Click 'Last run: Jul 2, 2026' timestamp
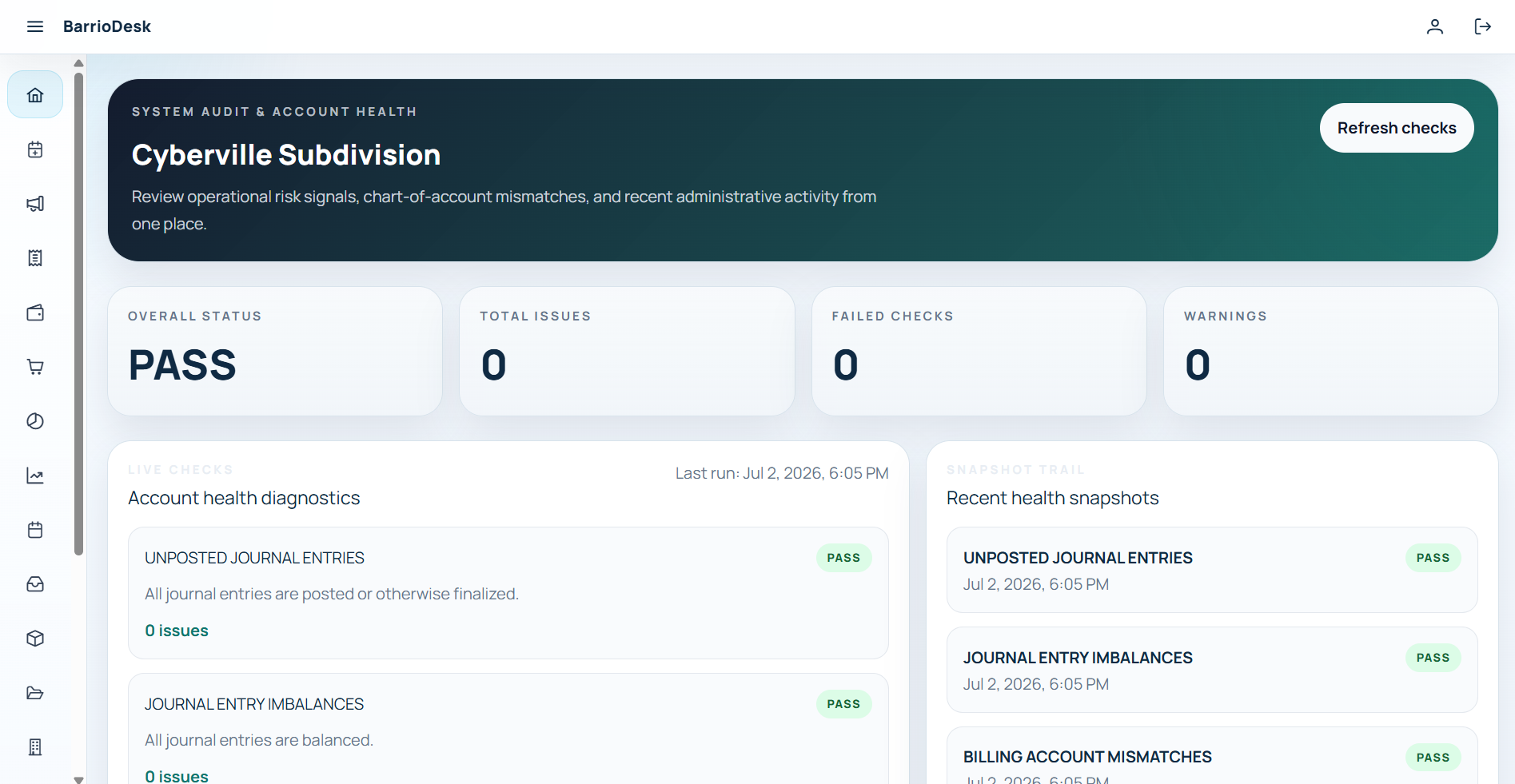This screenshot has width=1515, height=784. coord(782,473)
